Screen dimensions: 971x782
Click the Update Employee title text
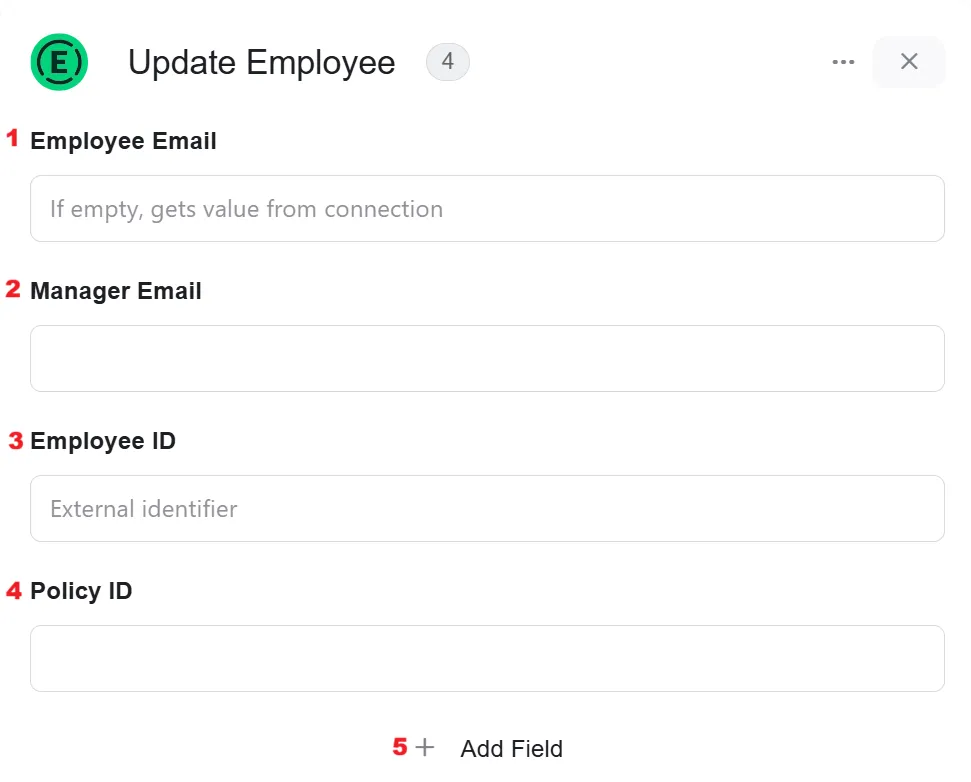[x=261, y=63]
